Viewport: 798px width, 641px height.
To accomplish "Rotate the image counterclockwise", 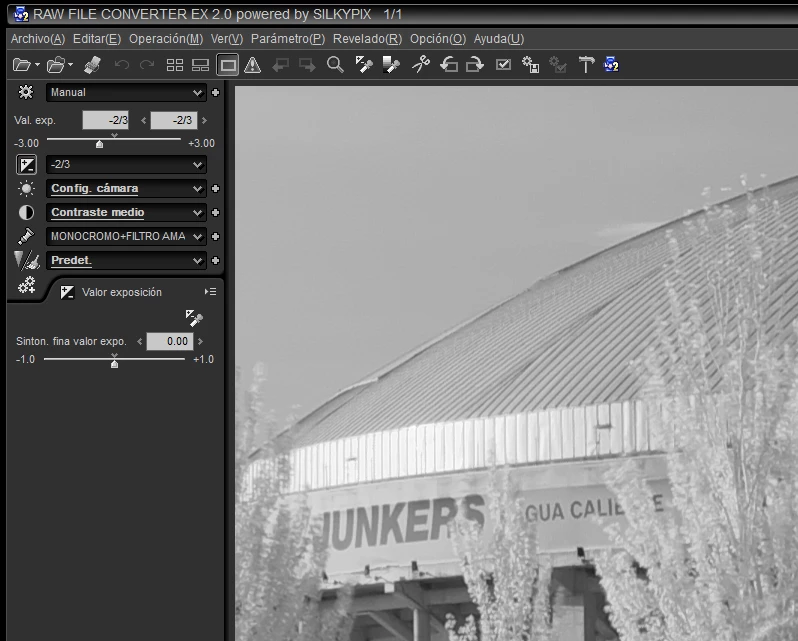I will [x=449, y=65].
